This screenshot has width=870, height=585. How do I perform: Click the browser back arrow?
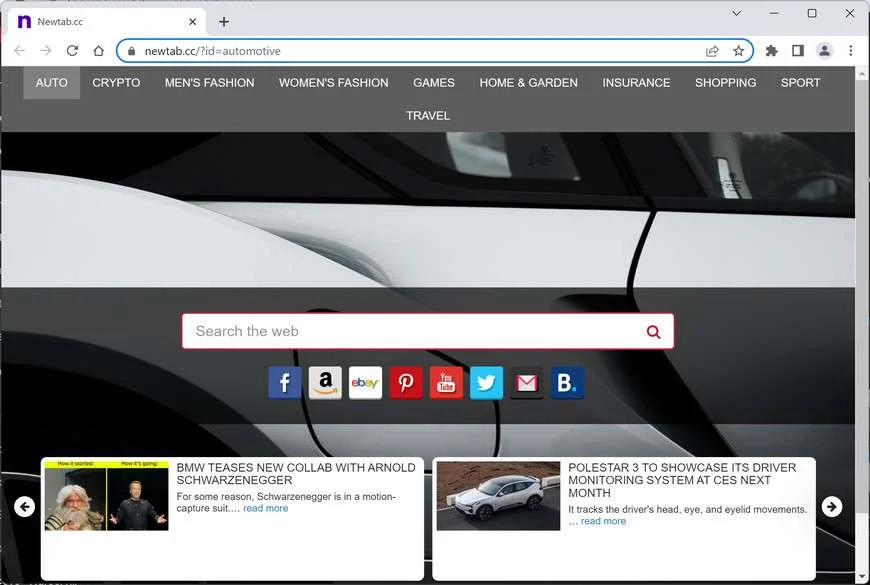[20, 51]
